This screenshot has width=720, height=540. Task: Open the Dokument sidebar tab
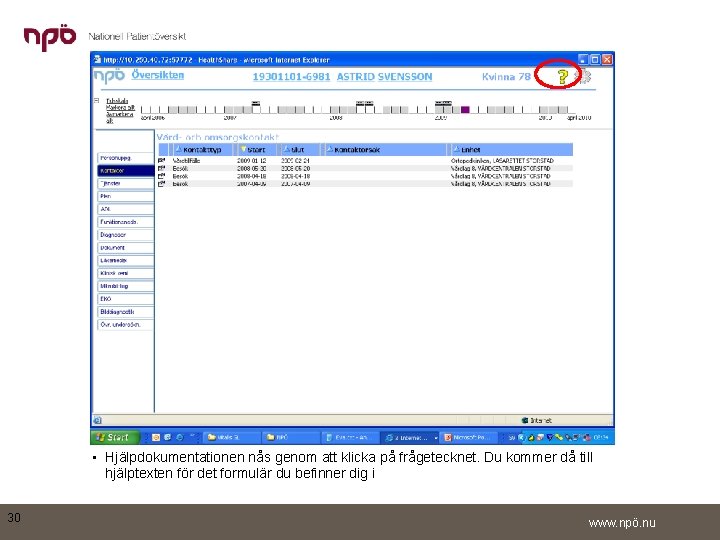pos(125,248)
